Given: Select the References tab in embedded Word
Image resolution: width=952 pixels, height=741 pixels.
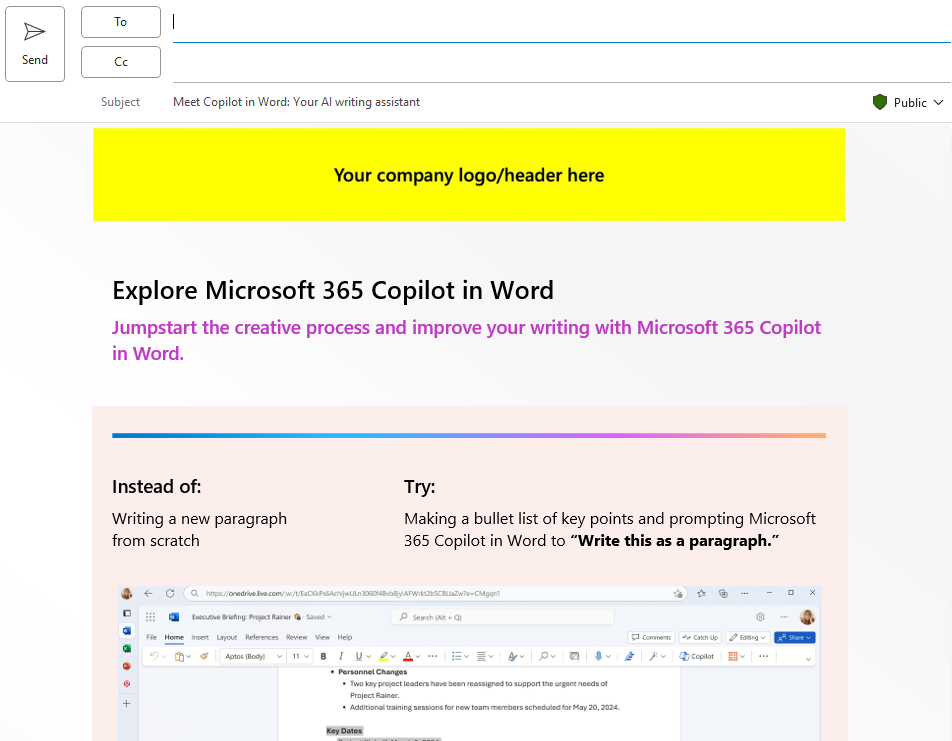Looking at the screenshot, I should click(262, 637).
